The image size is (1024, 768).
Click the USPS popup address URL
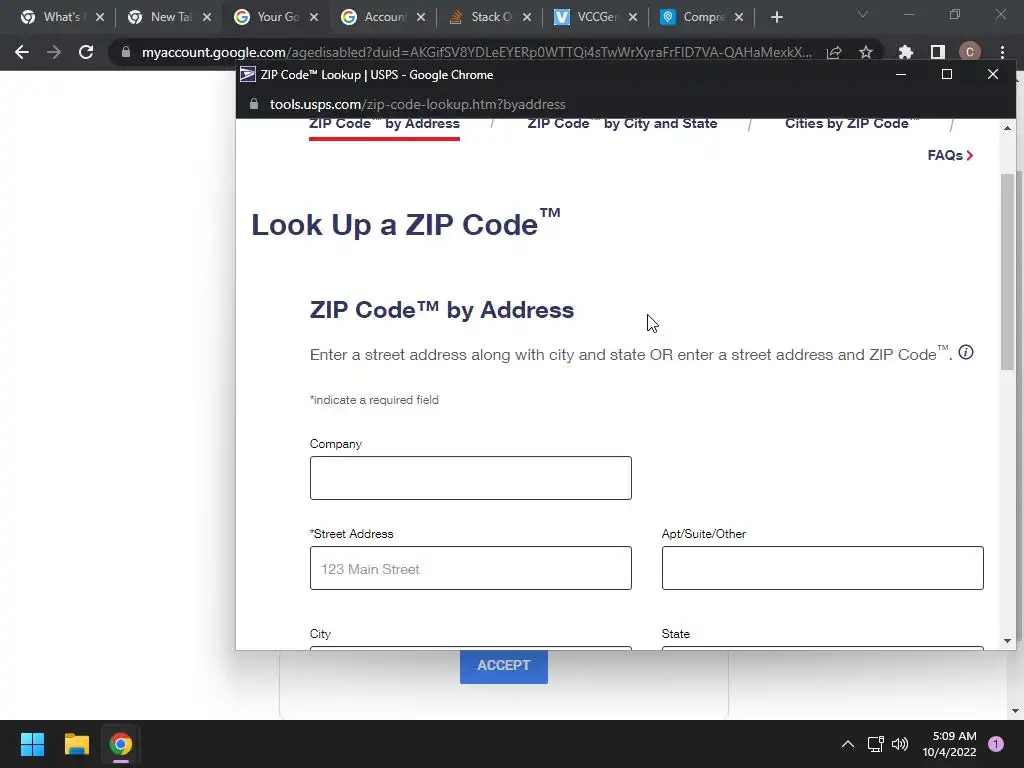click(417, 104)
